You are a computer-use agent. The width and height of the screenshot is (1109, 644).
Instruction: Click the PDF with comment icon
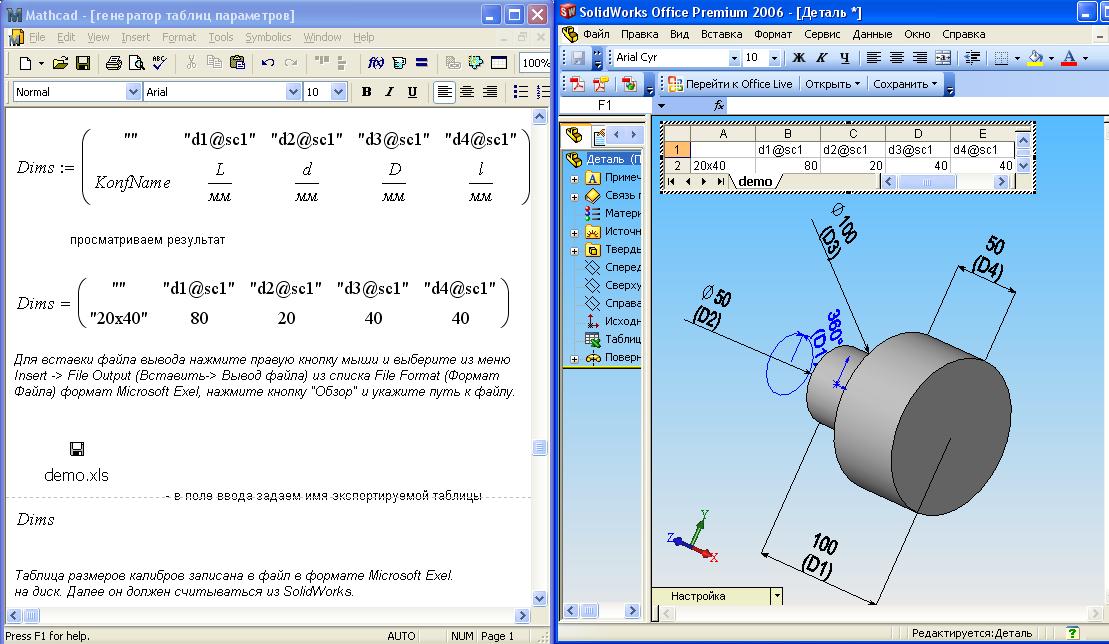(x=601, y=84)
